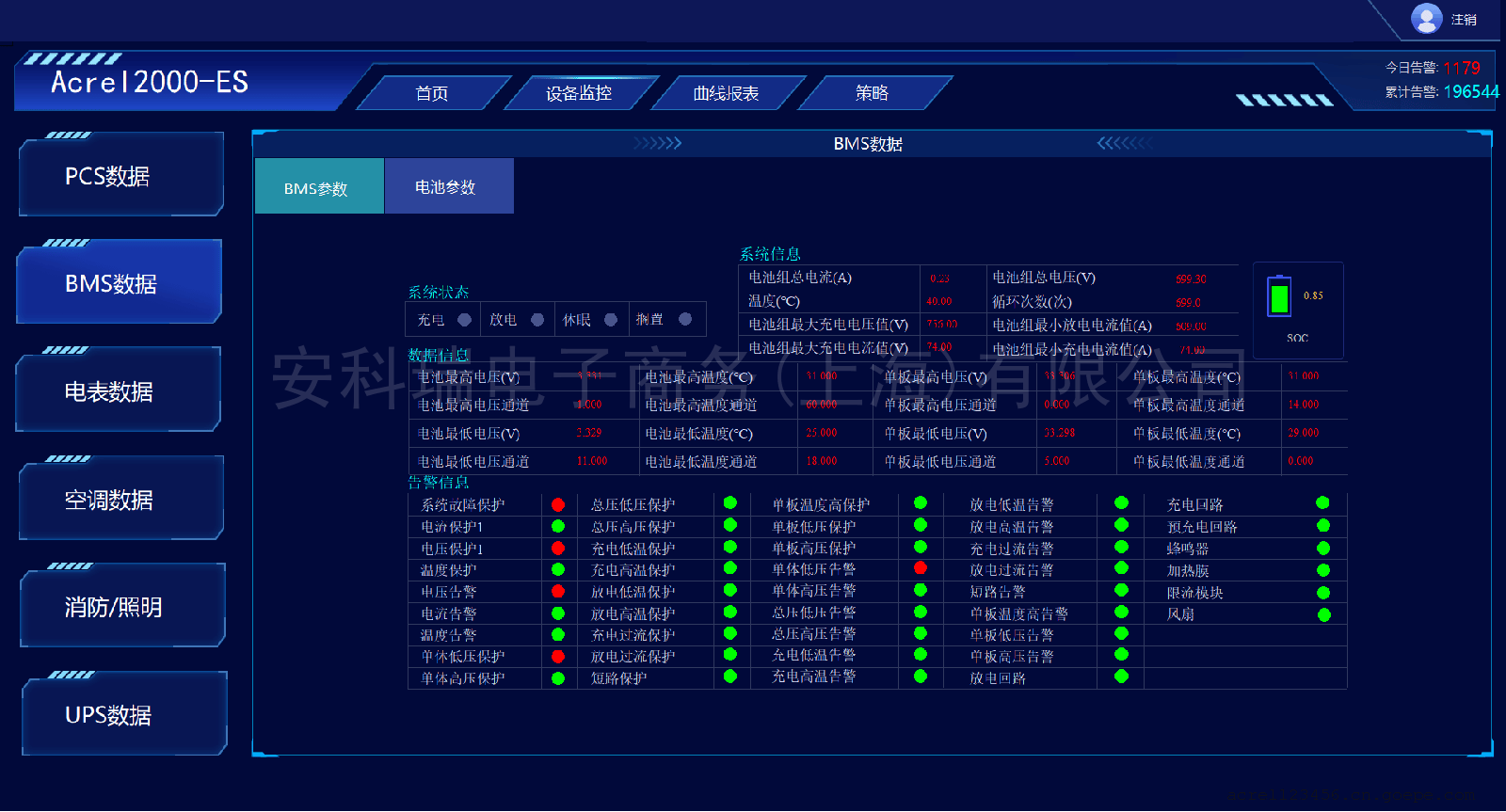The height and width of the screenshot is (812, 1506).
Task: Click the green indicator for 短路告警
Action: point(1121,589)
